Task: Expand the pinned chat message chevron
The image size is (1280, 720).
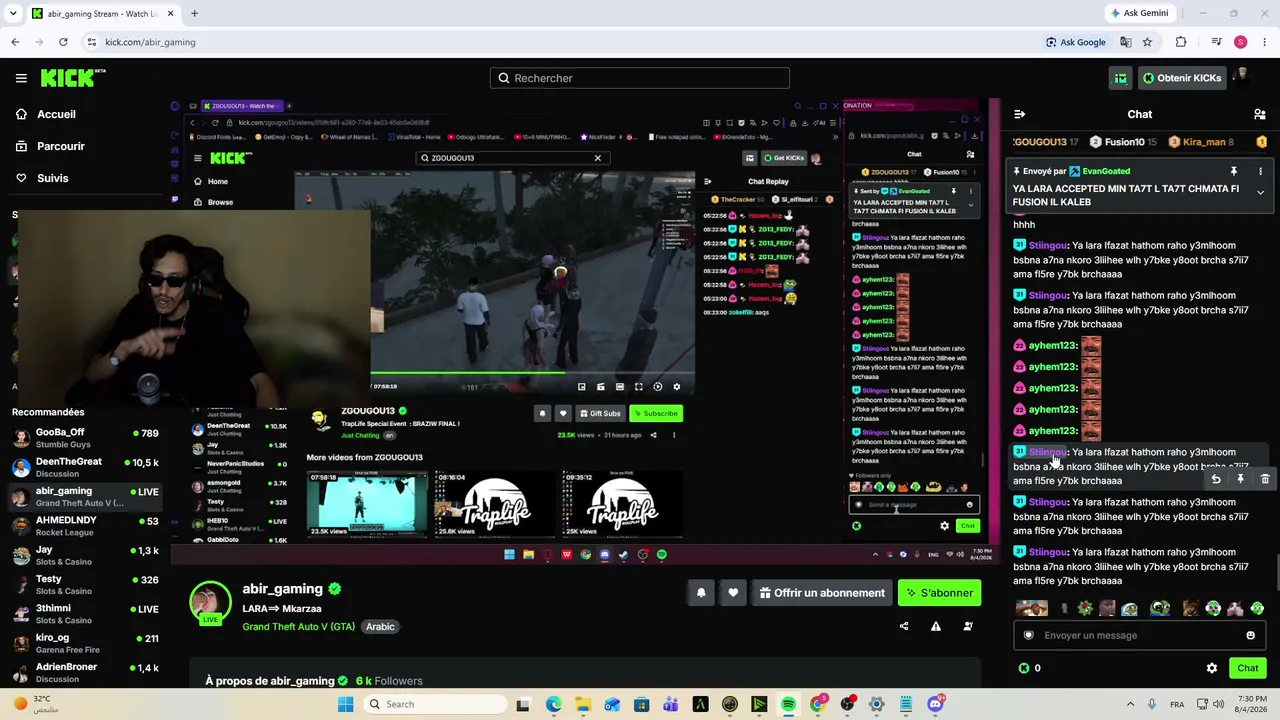Action: pos(1260,192)
